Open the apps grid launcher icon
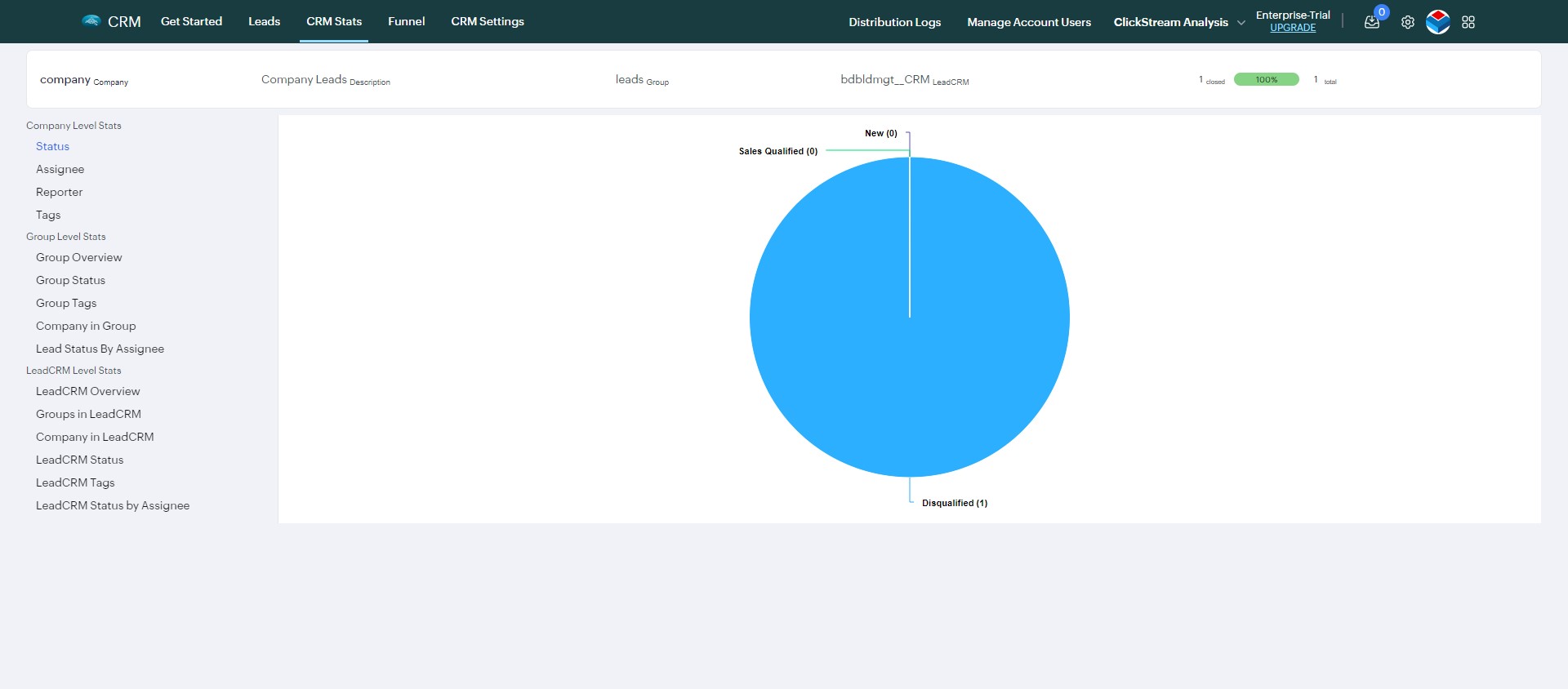Image resolution: width=1568 pixels, height=689 pixels. coord(1468,22)
